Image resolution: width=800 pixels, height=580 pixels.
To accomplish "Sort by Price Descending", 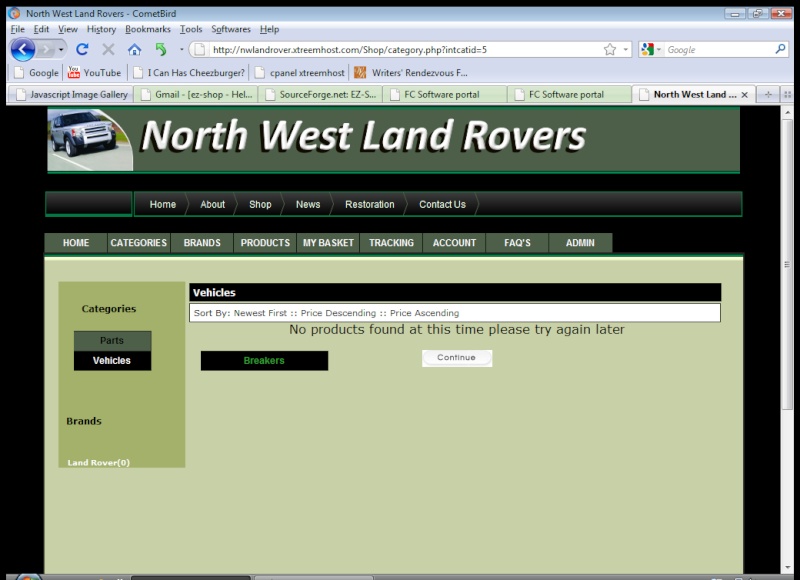I will tap(338, 313).
